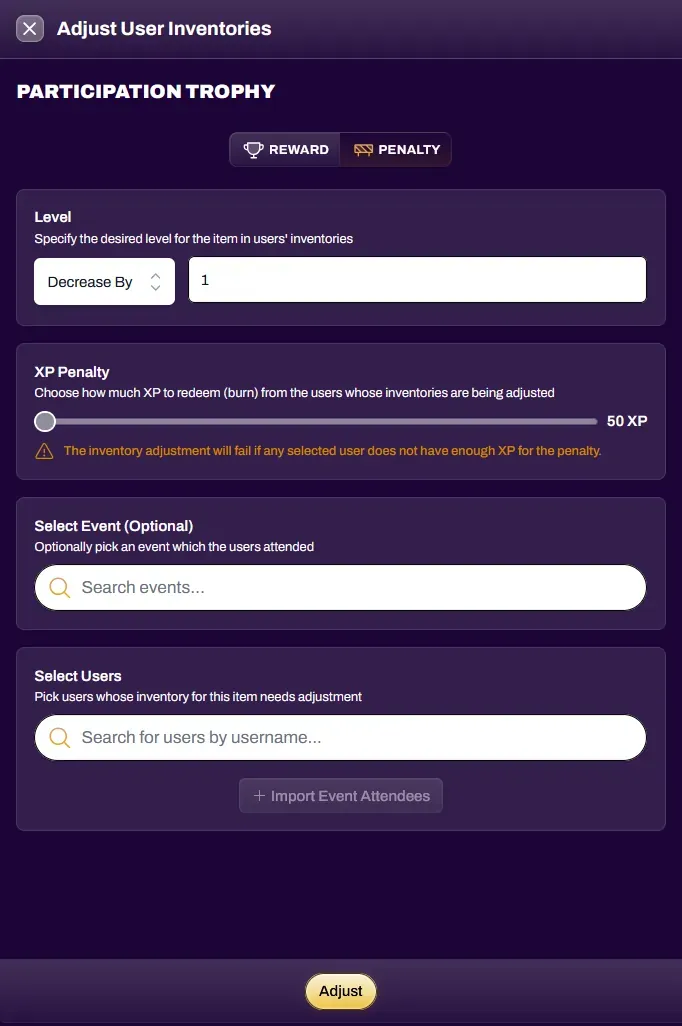Focus the Search events field
The width and height of the screenshot is (682, 1026).
pos(340,588)
